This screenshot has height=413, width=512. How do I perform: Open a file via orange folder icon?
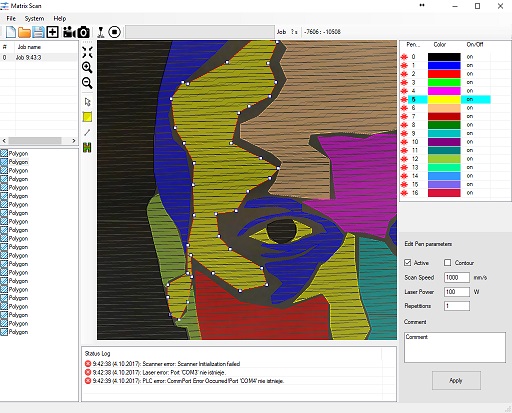point(24,32)
